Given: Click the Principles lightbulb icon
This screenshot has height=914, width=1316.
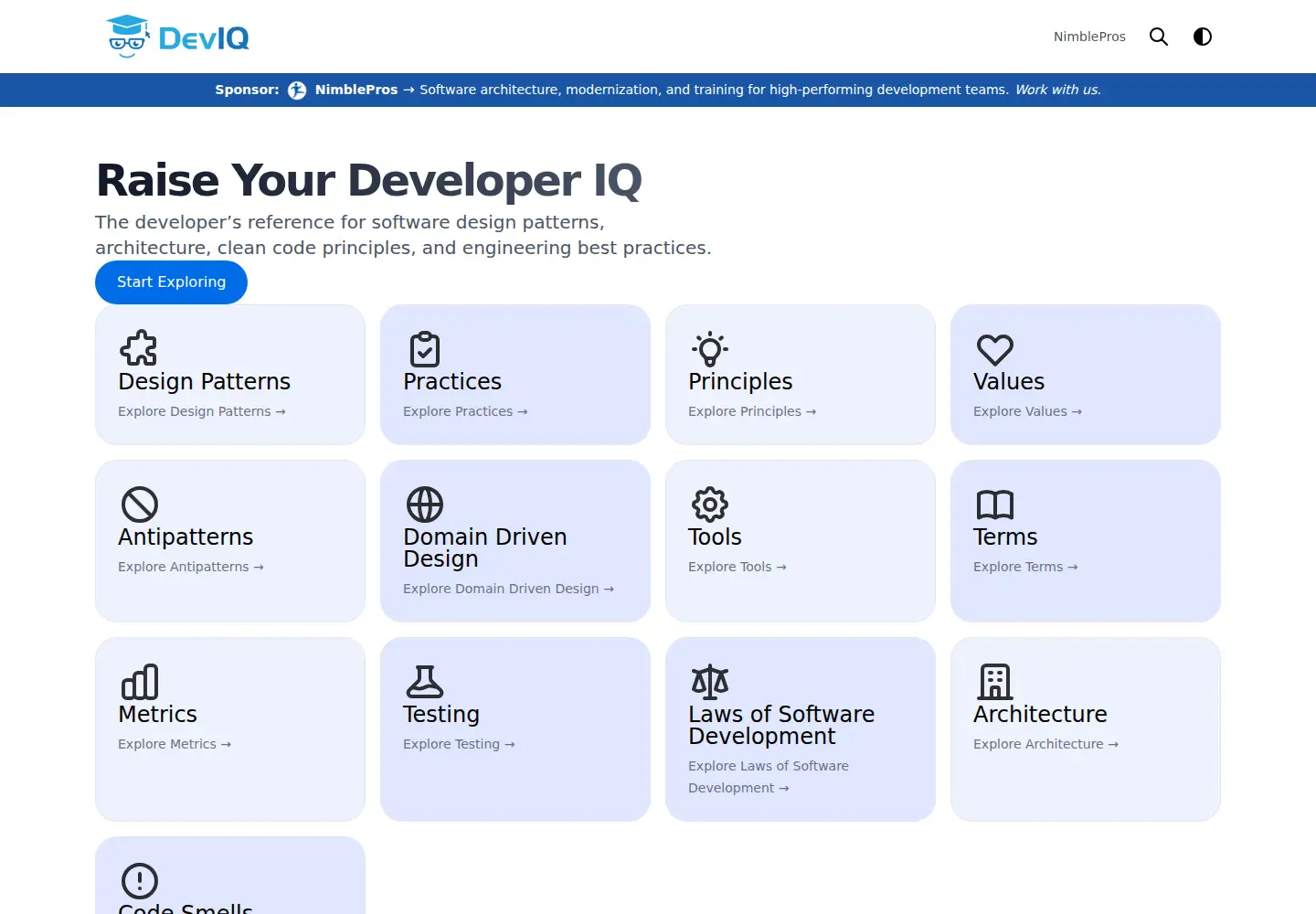Looking at the screenshot, I should point(709,348).
